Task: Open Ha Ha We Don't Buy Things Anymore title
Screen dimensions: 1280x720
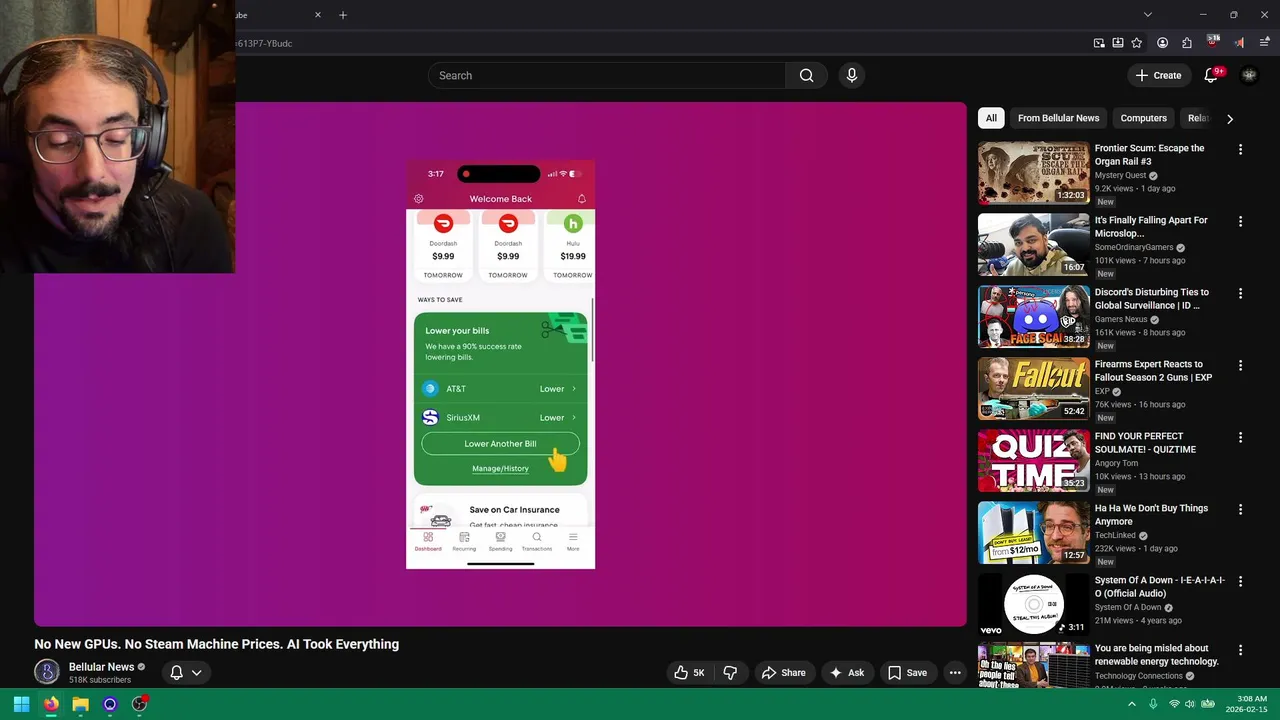Action: (1151, 514)
